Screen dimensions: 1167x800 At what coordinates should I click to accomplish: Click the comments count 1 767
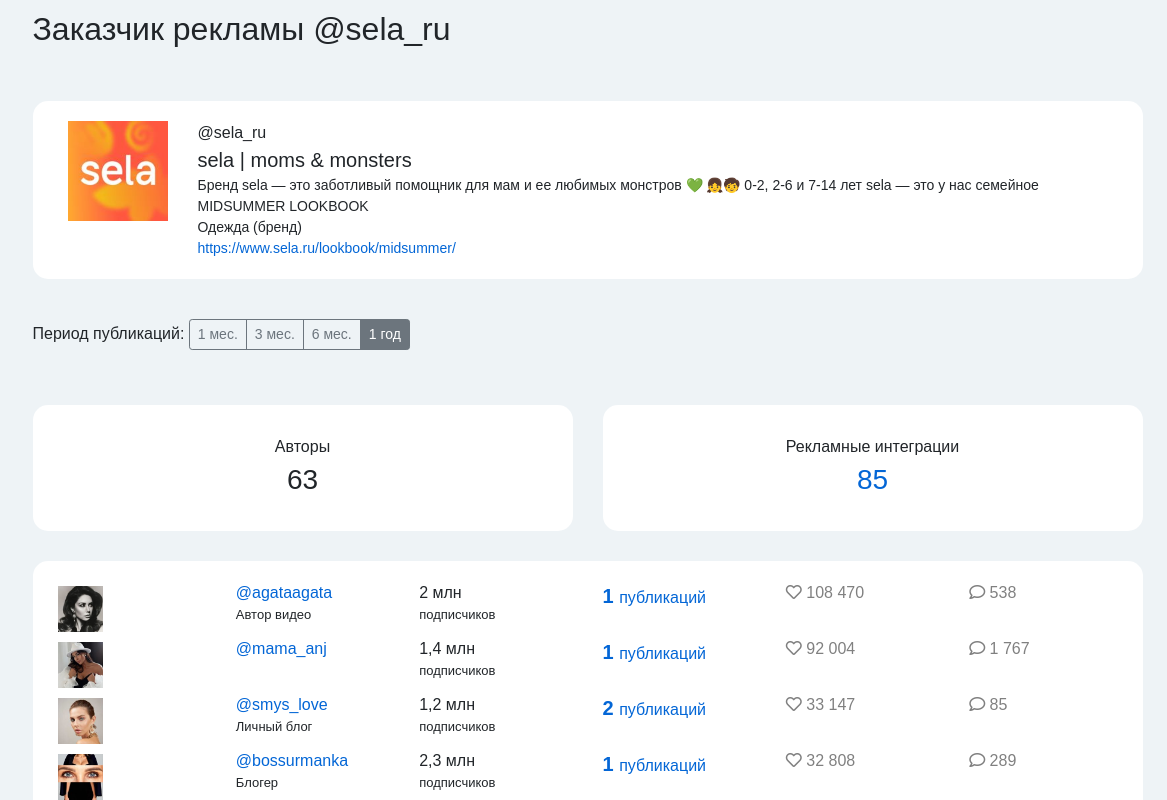point(1009,648)
